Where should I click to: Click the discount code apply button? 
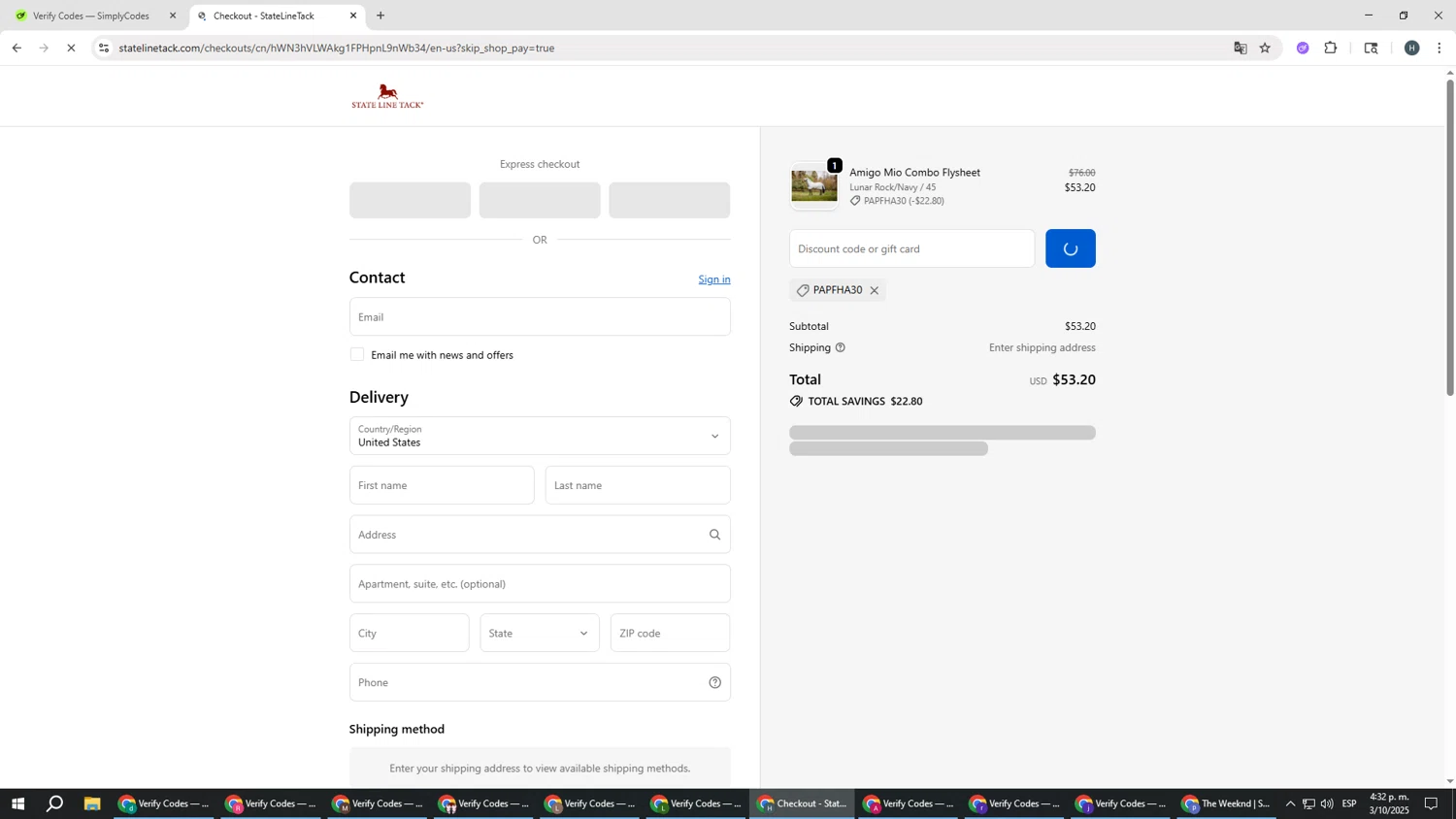coord(1070,248)
